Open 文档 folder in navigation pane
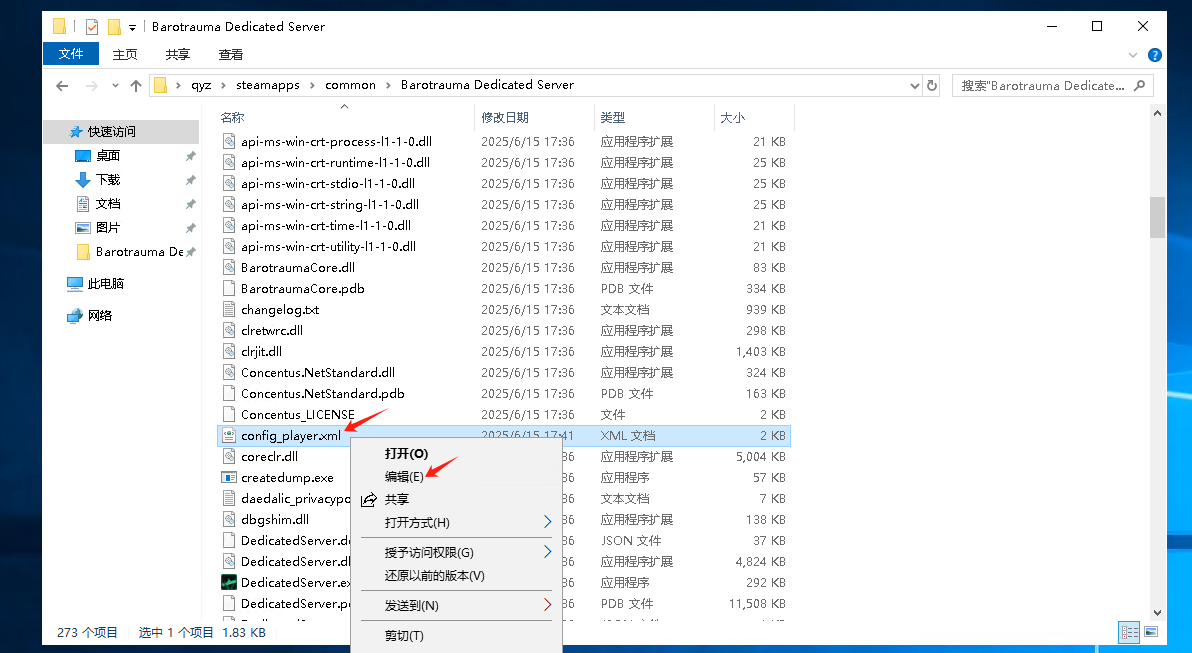1192x653 pixels. pos(108,204)
